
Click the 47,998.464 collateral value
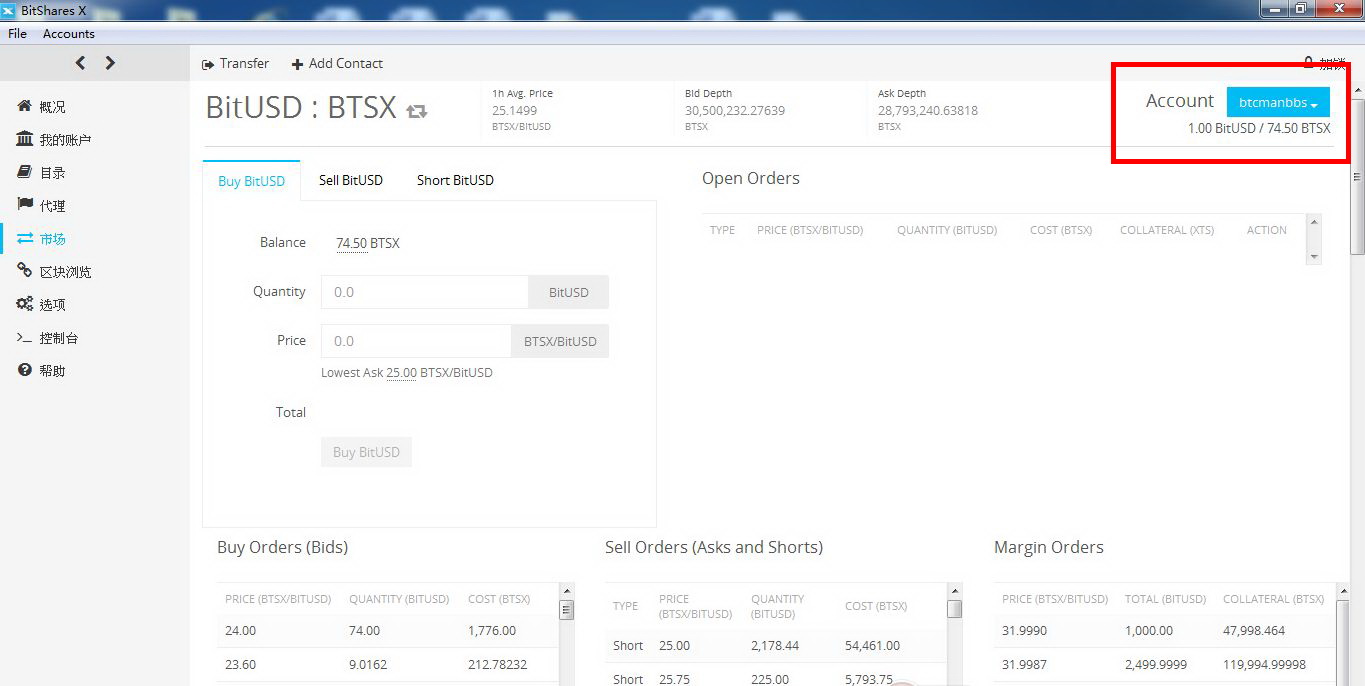[x=1254, y=631]
